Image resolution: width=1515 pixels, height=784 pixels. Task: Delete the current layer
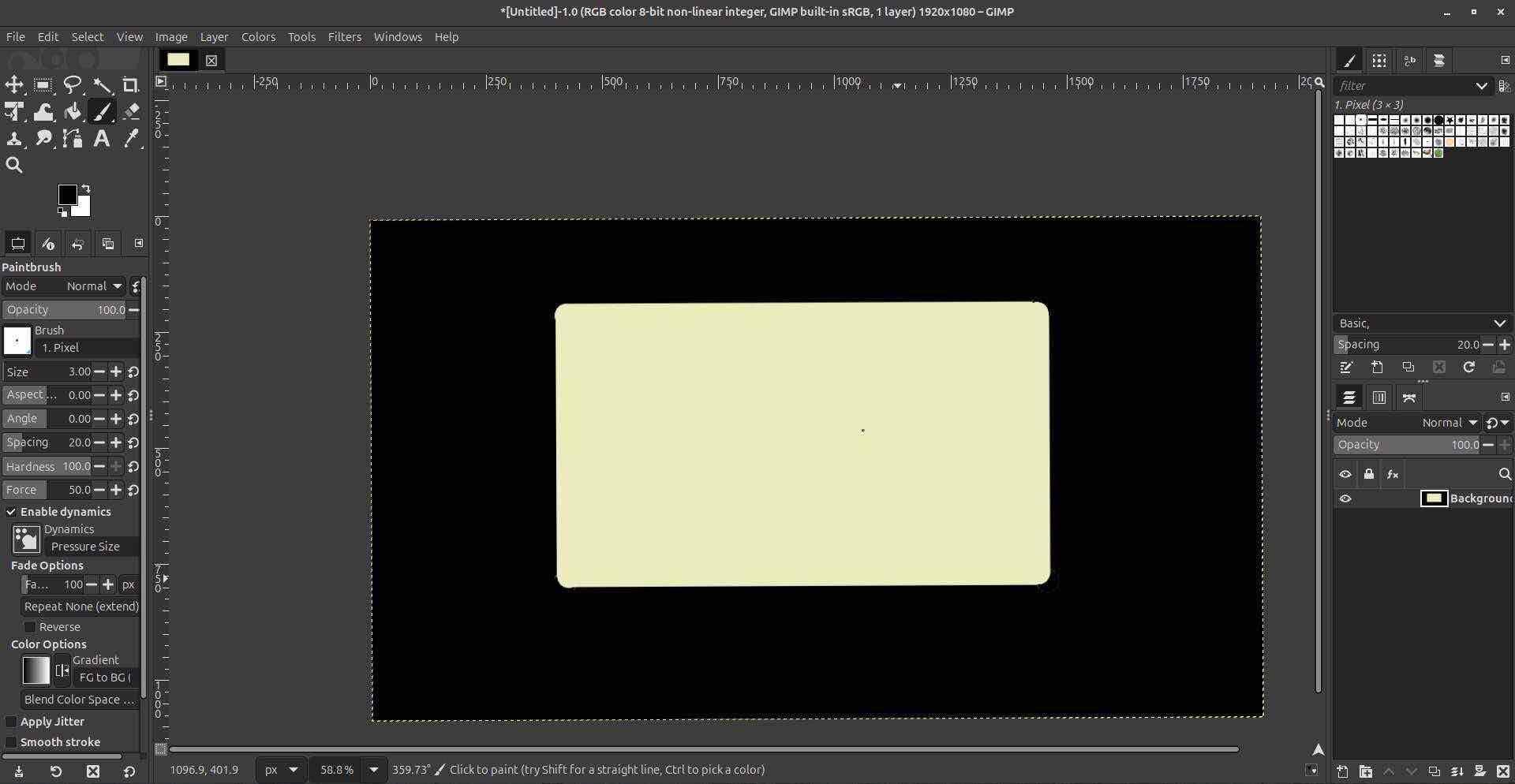coord(1503,772)
